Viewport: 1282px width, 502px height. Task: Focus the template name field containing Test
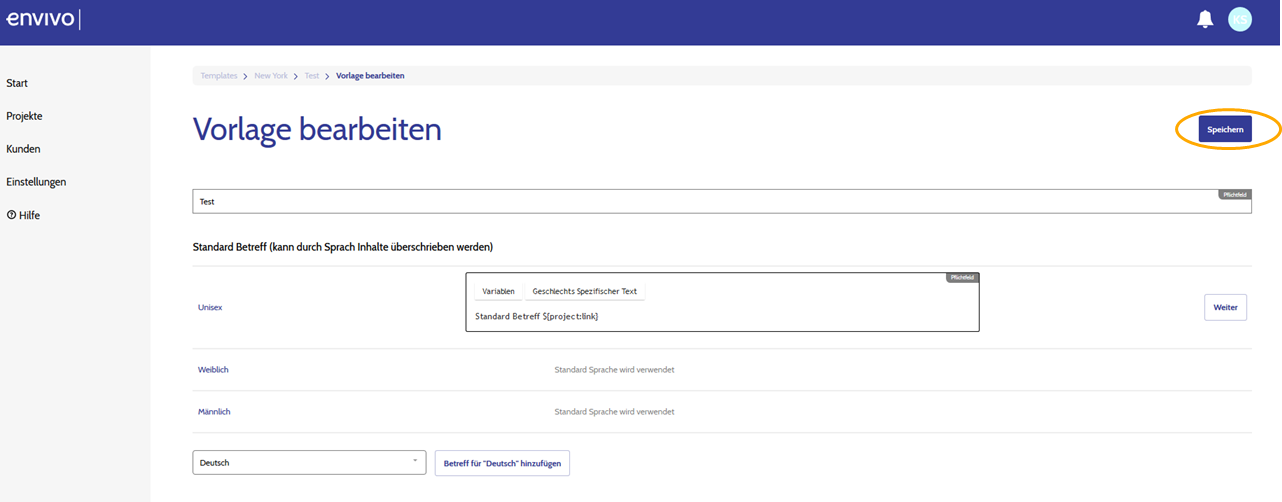coord(722,201)
